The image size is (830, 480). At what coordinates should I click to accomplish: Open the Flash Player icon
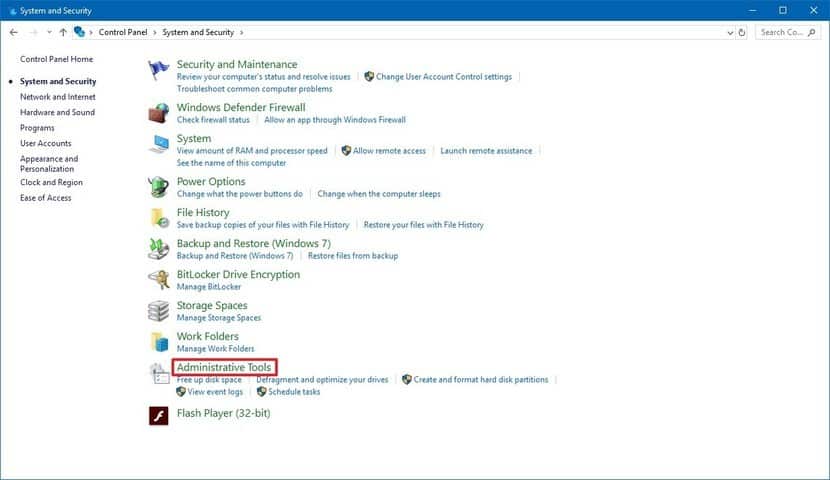pos(159,415)
